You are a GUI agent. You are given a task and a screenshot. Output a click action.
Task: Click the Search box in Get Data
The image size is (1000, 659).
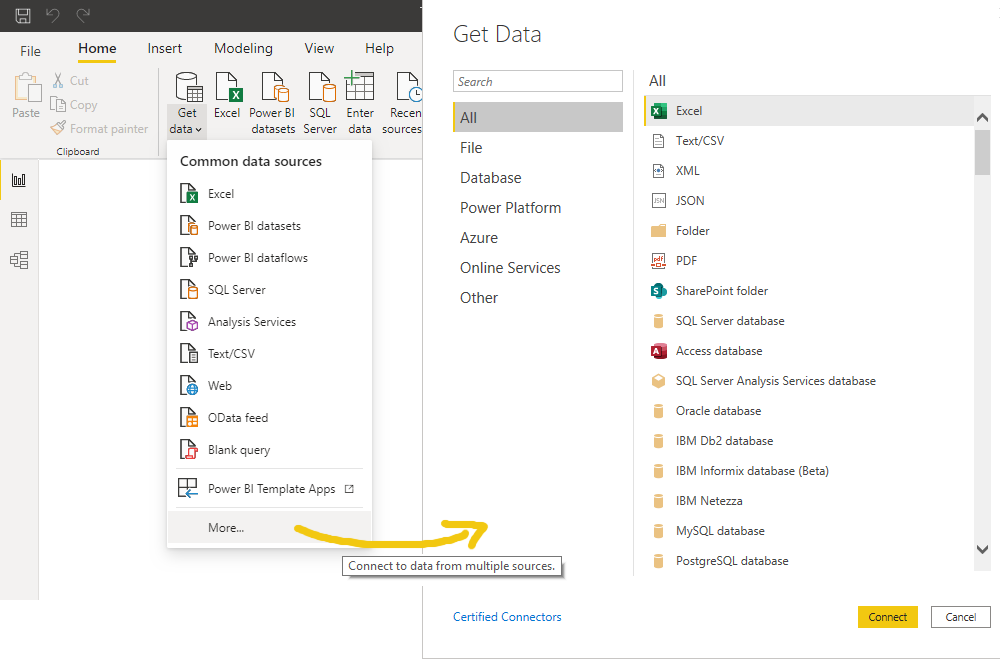click(538, 82)
